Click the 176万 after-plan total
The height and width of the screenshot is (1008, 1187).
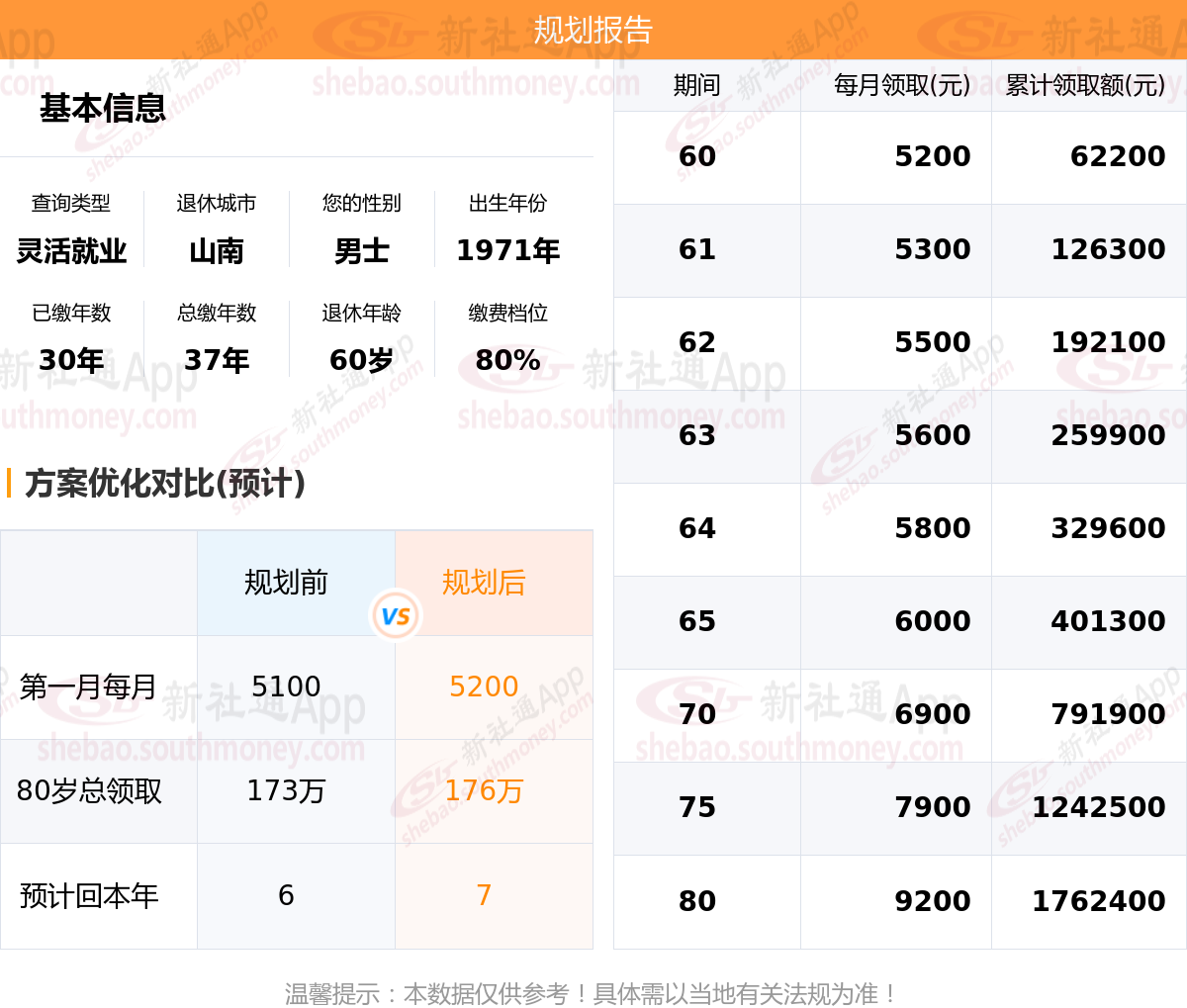484,791
